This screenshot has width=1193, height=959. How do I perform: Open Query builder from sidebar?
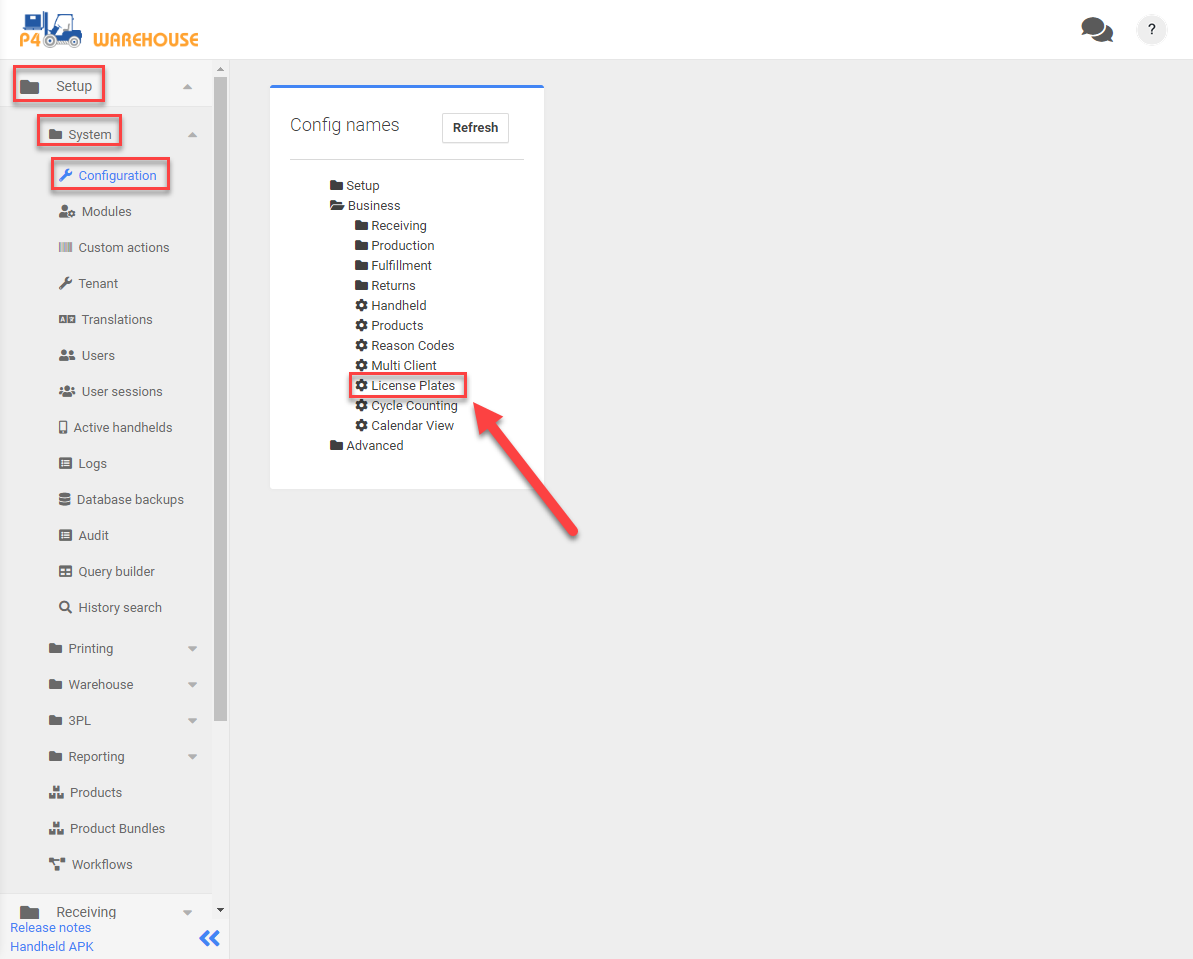pyautogui.click(x=116, y=572)
